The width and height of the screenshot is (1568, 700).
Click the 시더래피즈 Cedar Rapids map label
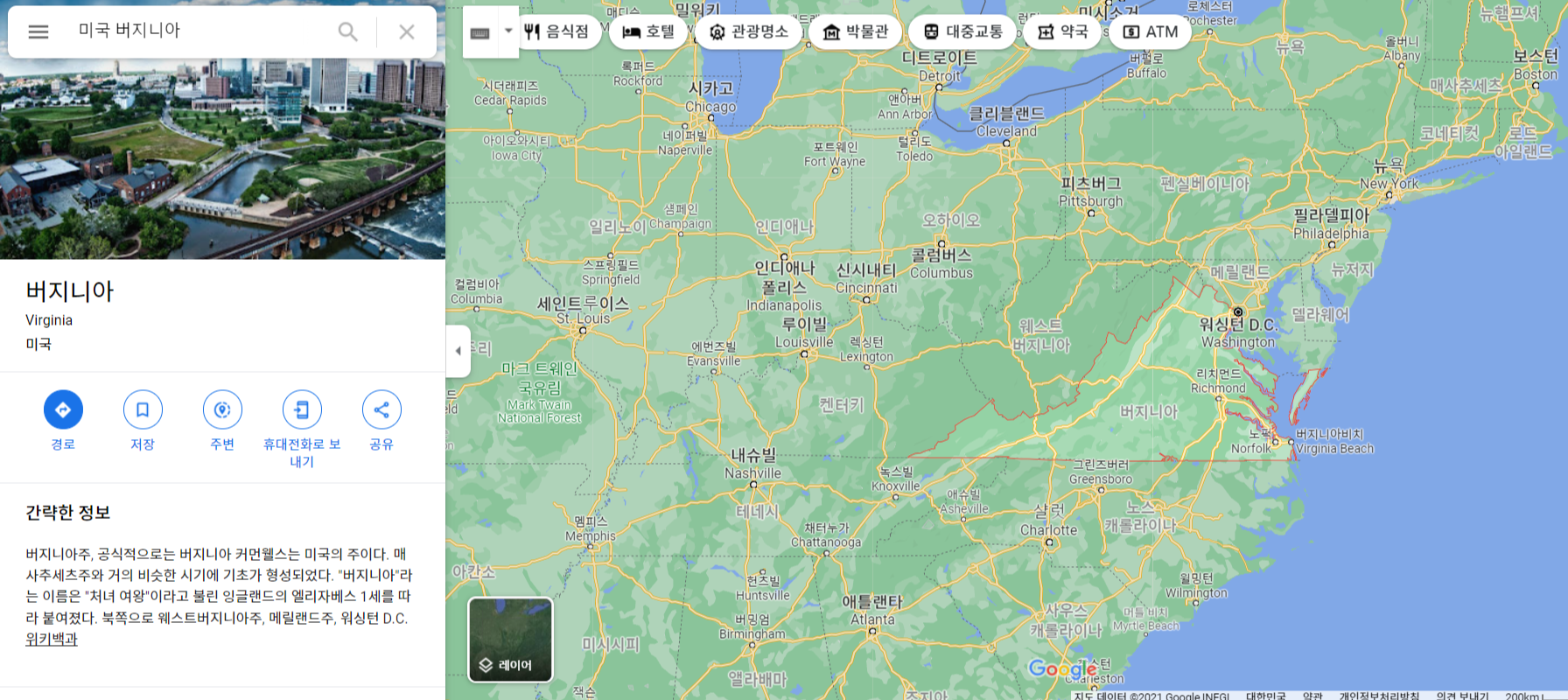(x=510, y=93)
